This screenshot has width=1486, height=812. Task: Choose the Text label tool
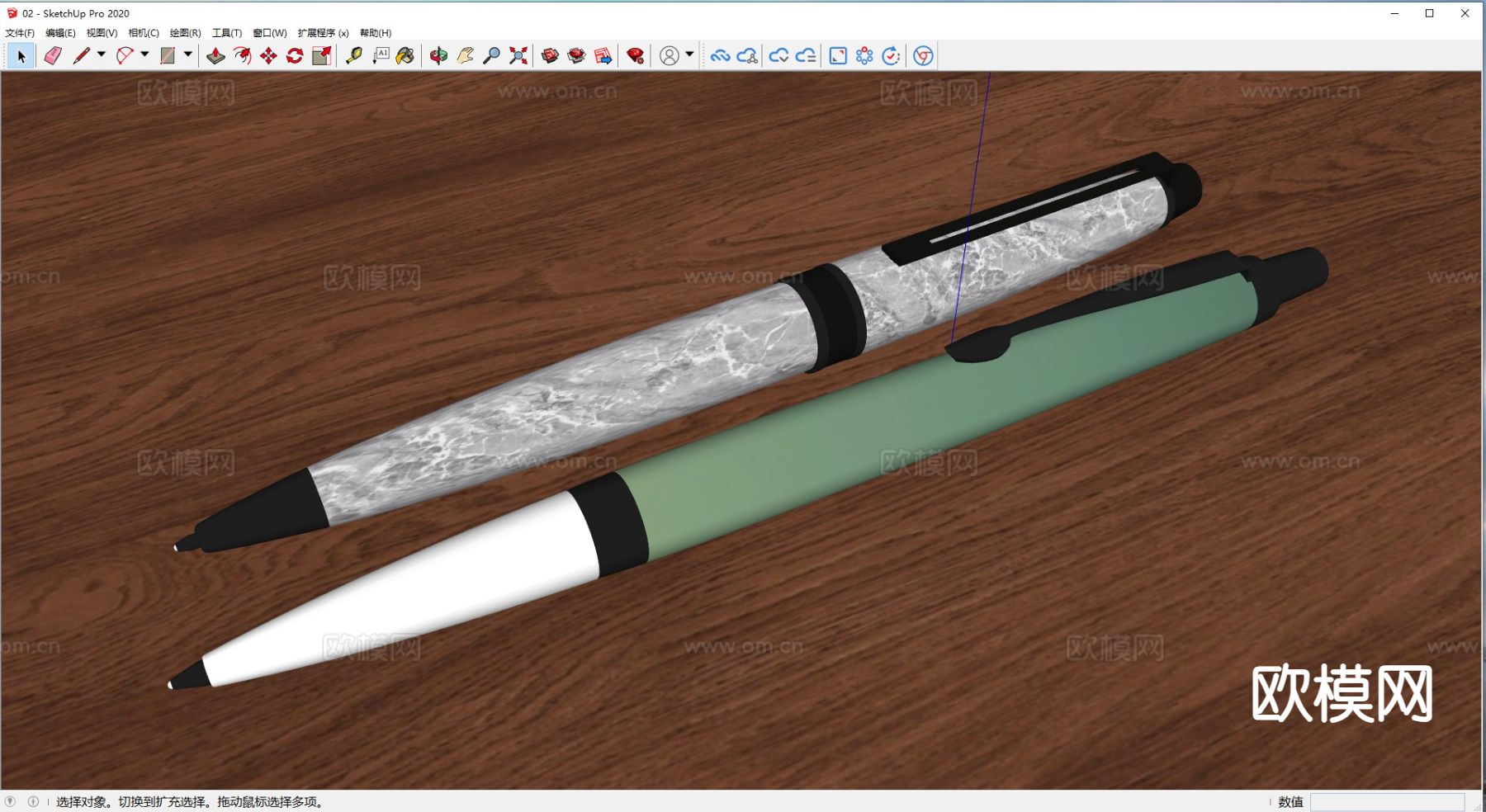pyautogui.click(x=381, y=56)
